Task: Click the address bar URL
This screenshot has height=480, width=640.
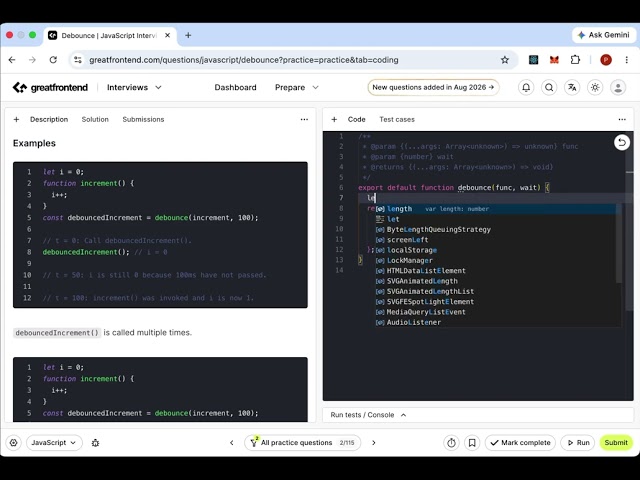Action: pos(244,60)
